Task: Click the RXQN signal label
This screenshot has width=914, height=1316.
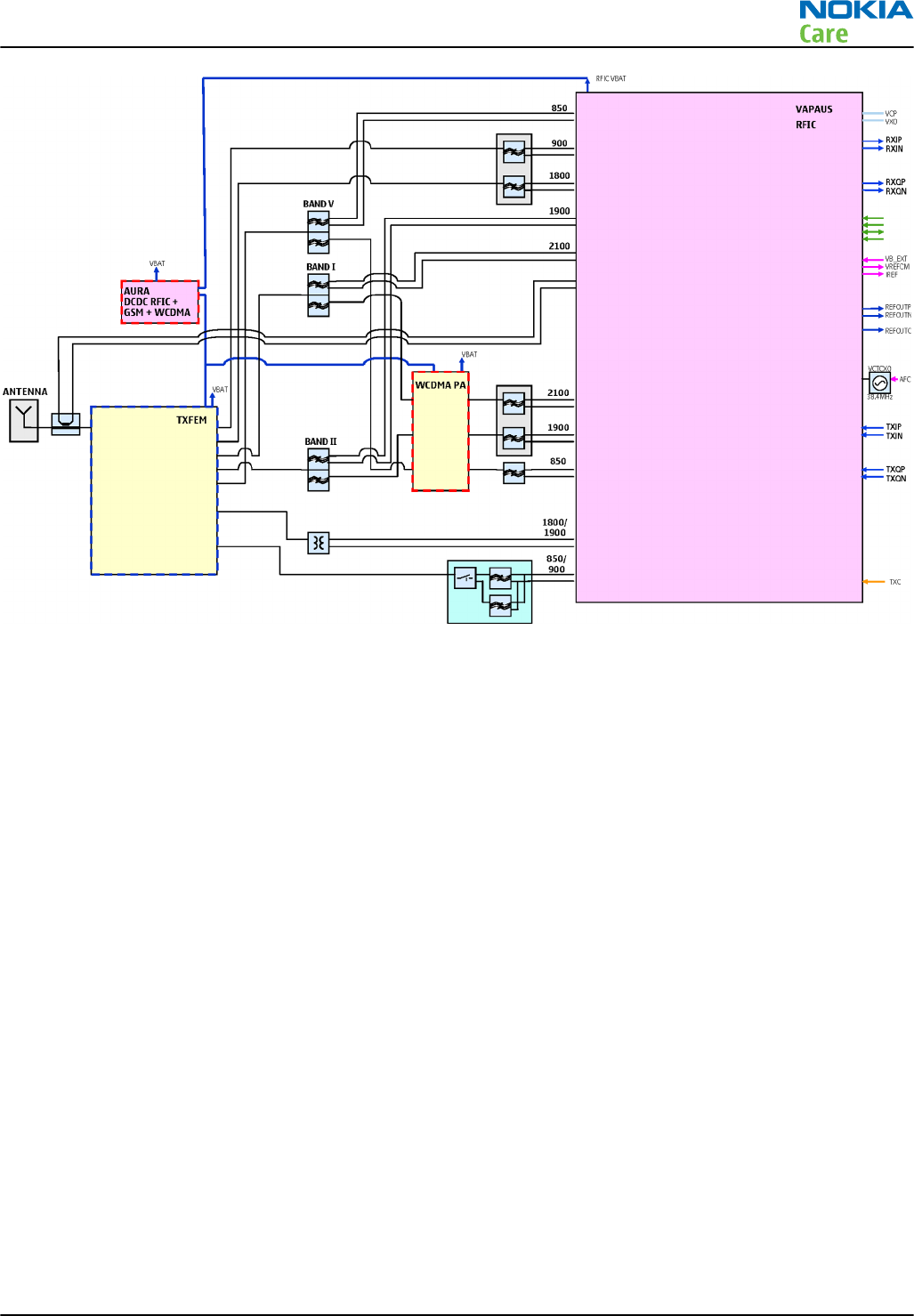Action: click(896, 191)
